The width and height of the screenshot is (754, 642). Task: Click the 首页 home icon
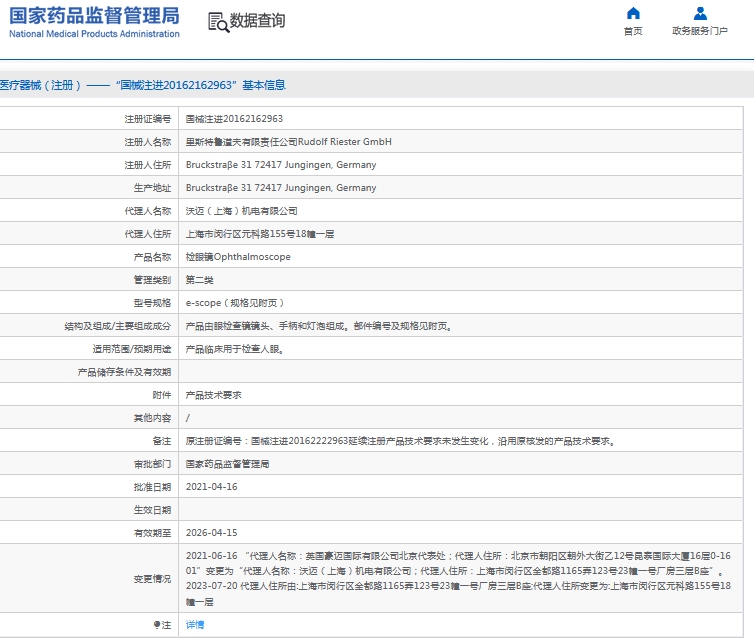[x=632, y=13]
